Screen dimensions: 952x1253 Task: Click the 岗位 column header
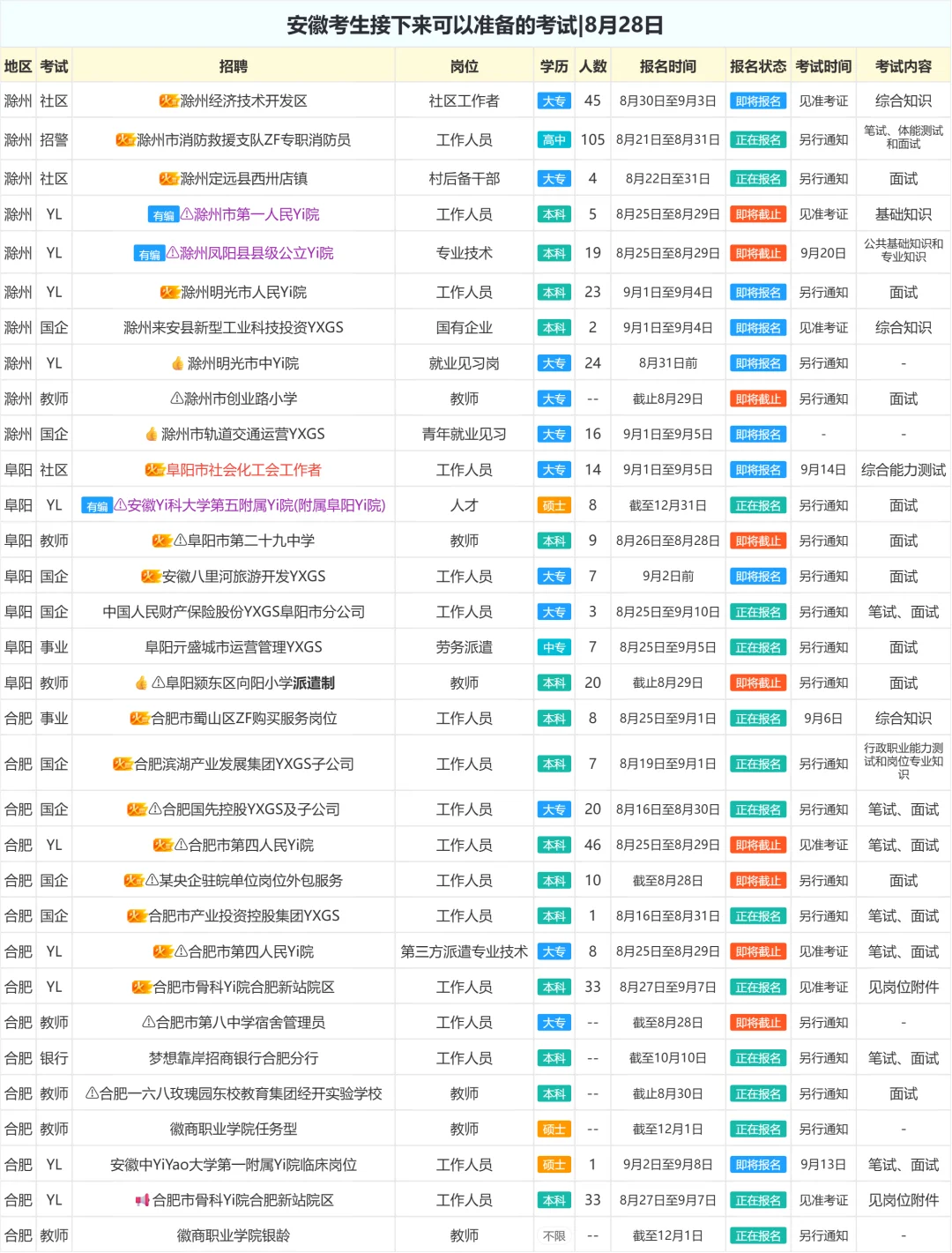465,66
